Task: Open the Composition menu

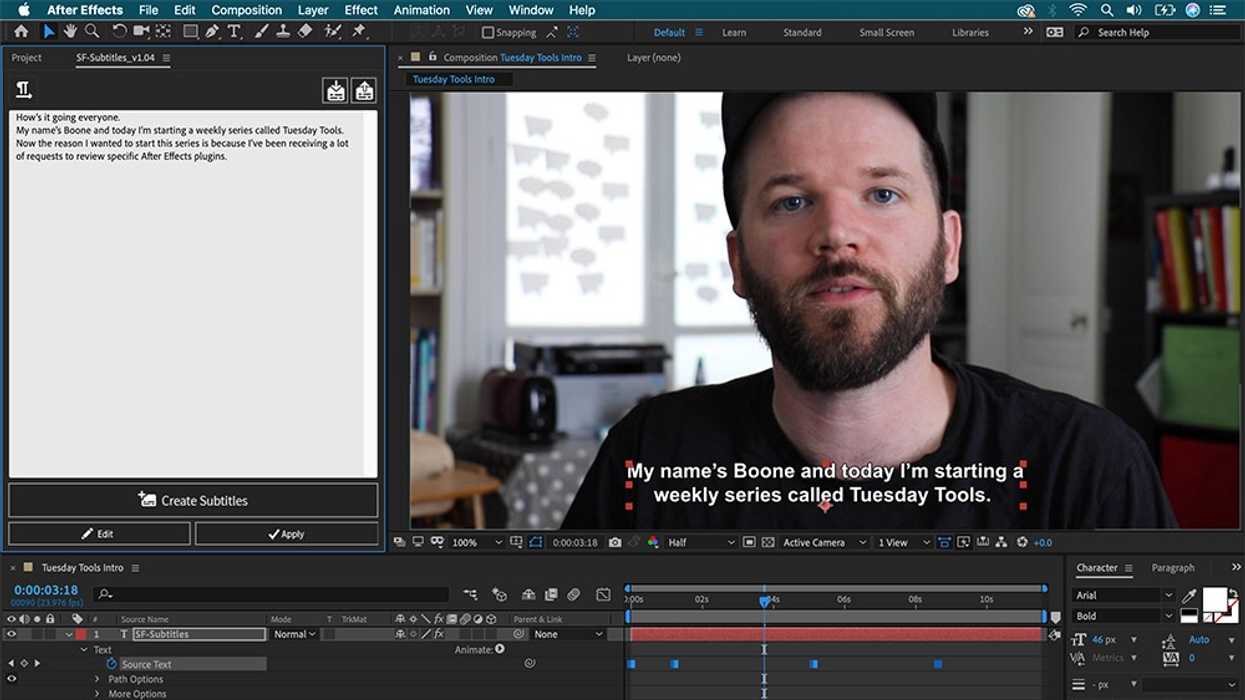Action: (247, 10)
